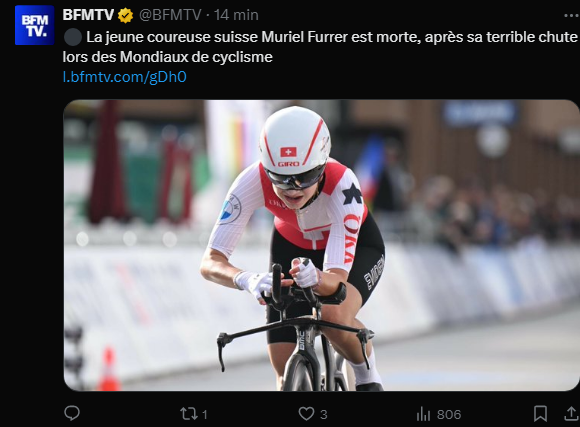580x427 pixels.
Task: Click the "Mondiaux de cyclisme" second text line
Action: 168,57
